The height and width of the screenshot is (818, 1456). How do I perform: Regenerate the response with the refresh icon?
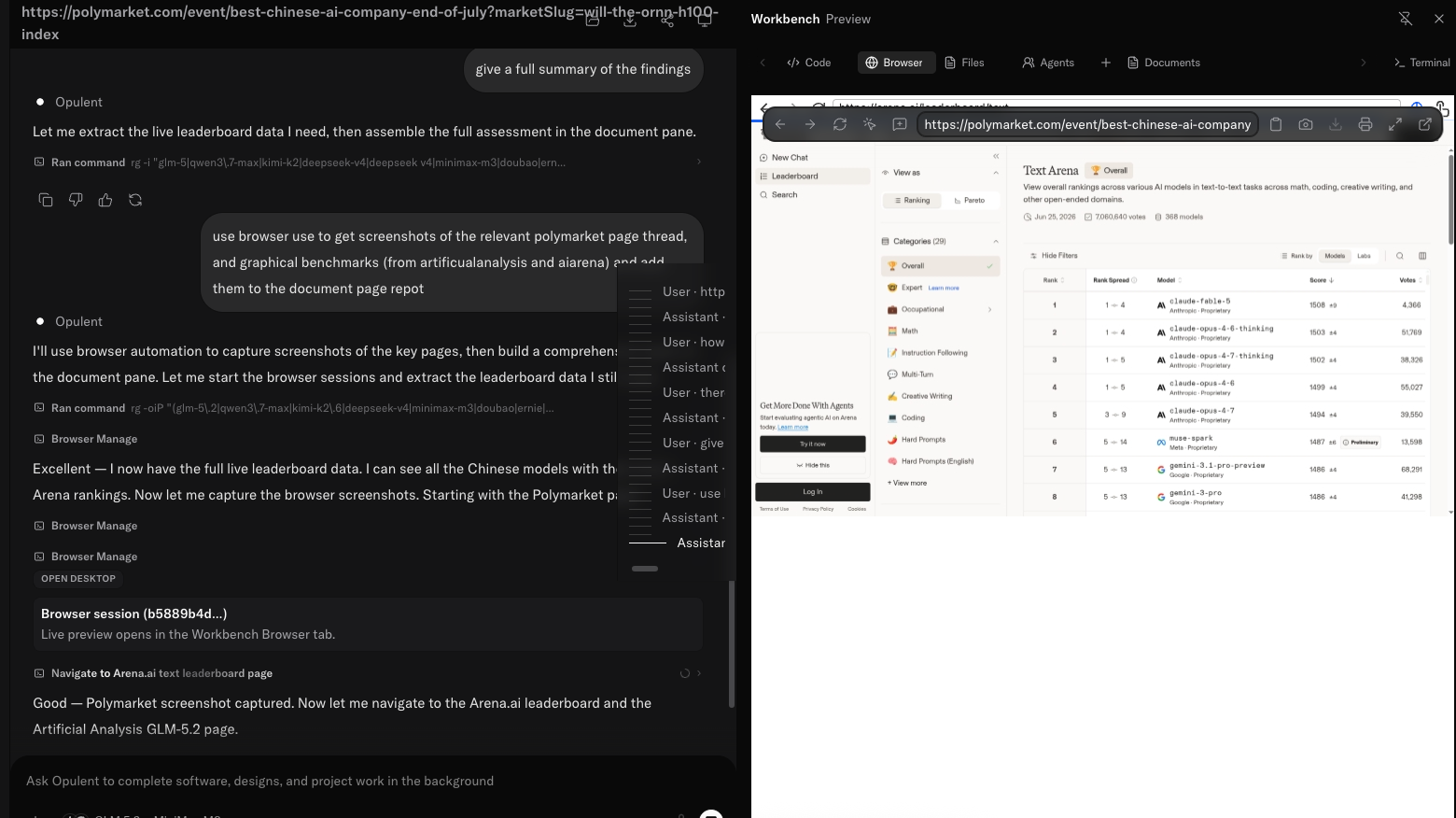tap(135, 200)
